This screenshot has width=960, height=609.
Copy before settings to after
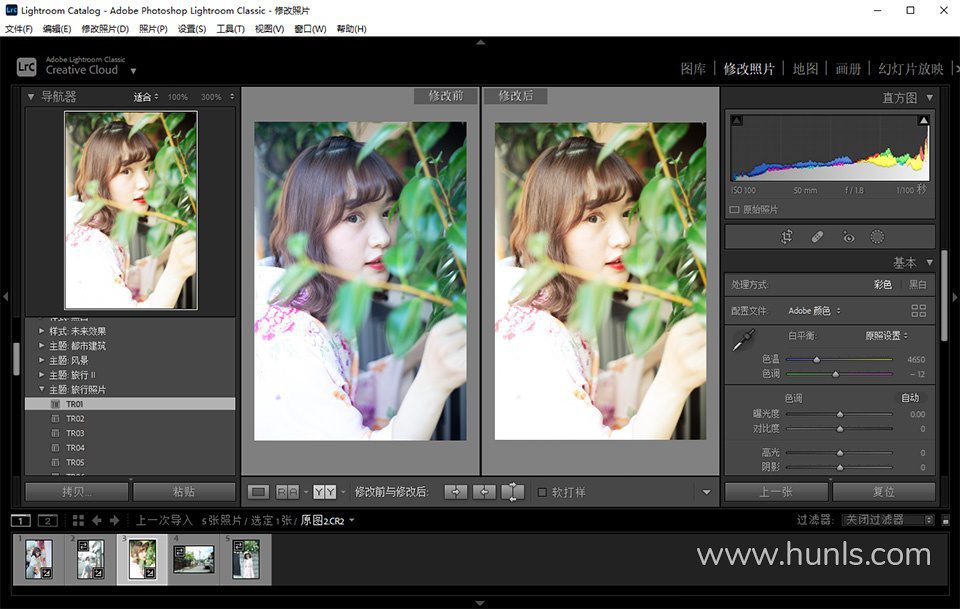click(456, 492)
